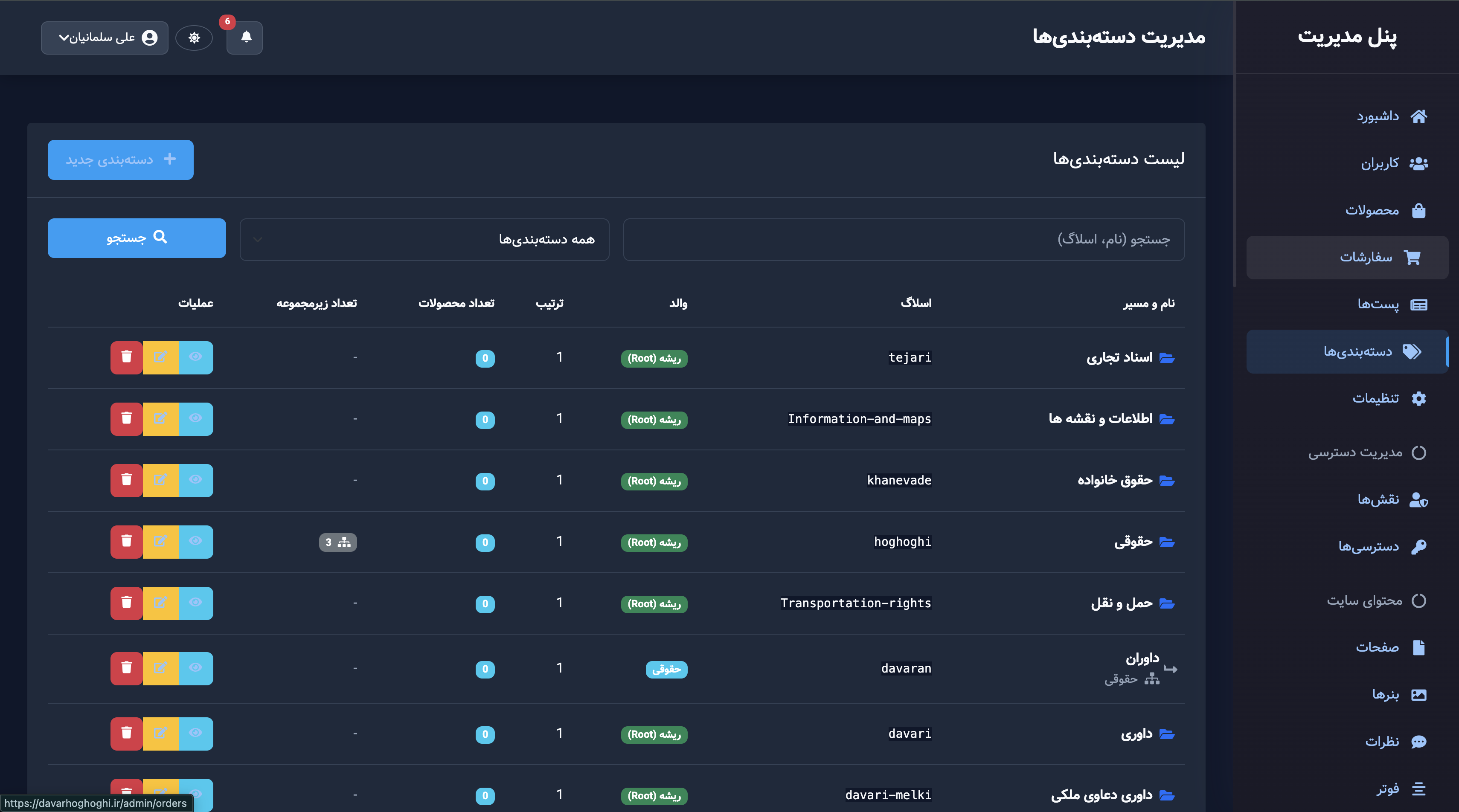
Task: Edit the حقوق خانواده category with pencil icon
Action: tap(160, 480)
